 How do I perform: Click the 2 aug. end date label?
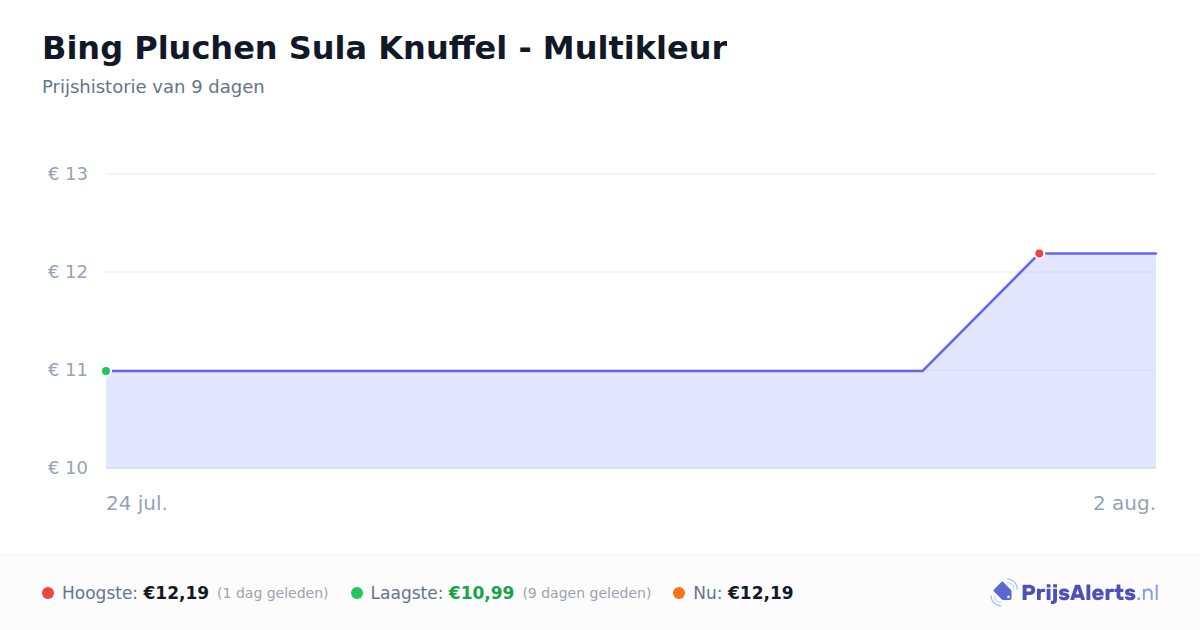[x=1124, y=503]
